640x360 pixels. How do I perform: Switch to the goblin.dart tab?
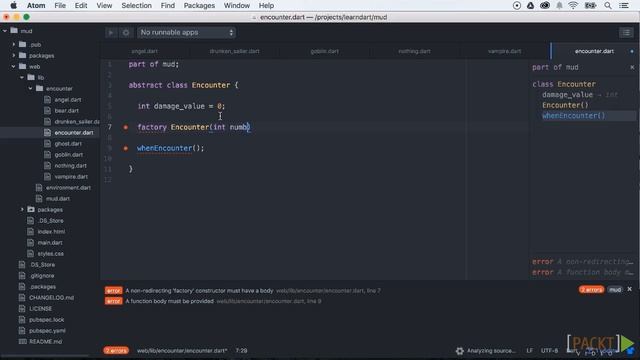click(324, 51)
